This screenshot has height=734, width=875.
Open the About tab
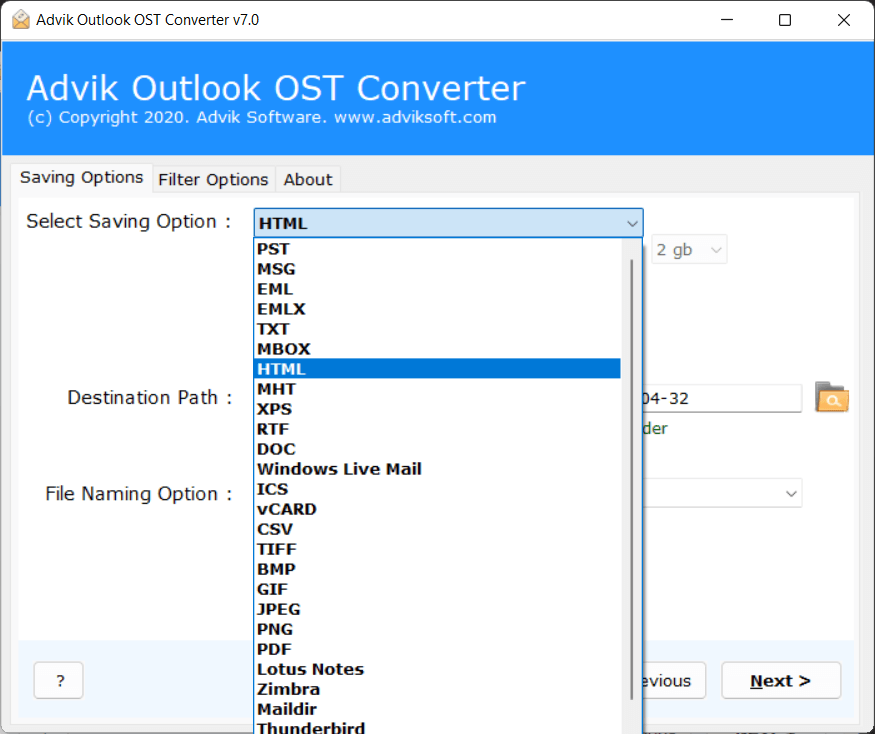click(307, 180)
